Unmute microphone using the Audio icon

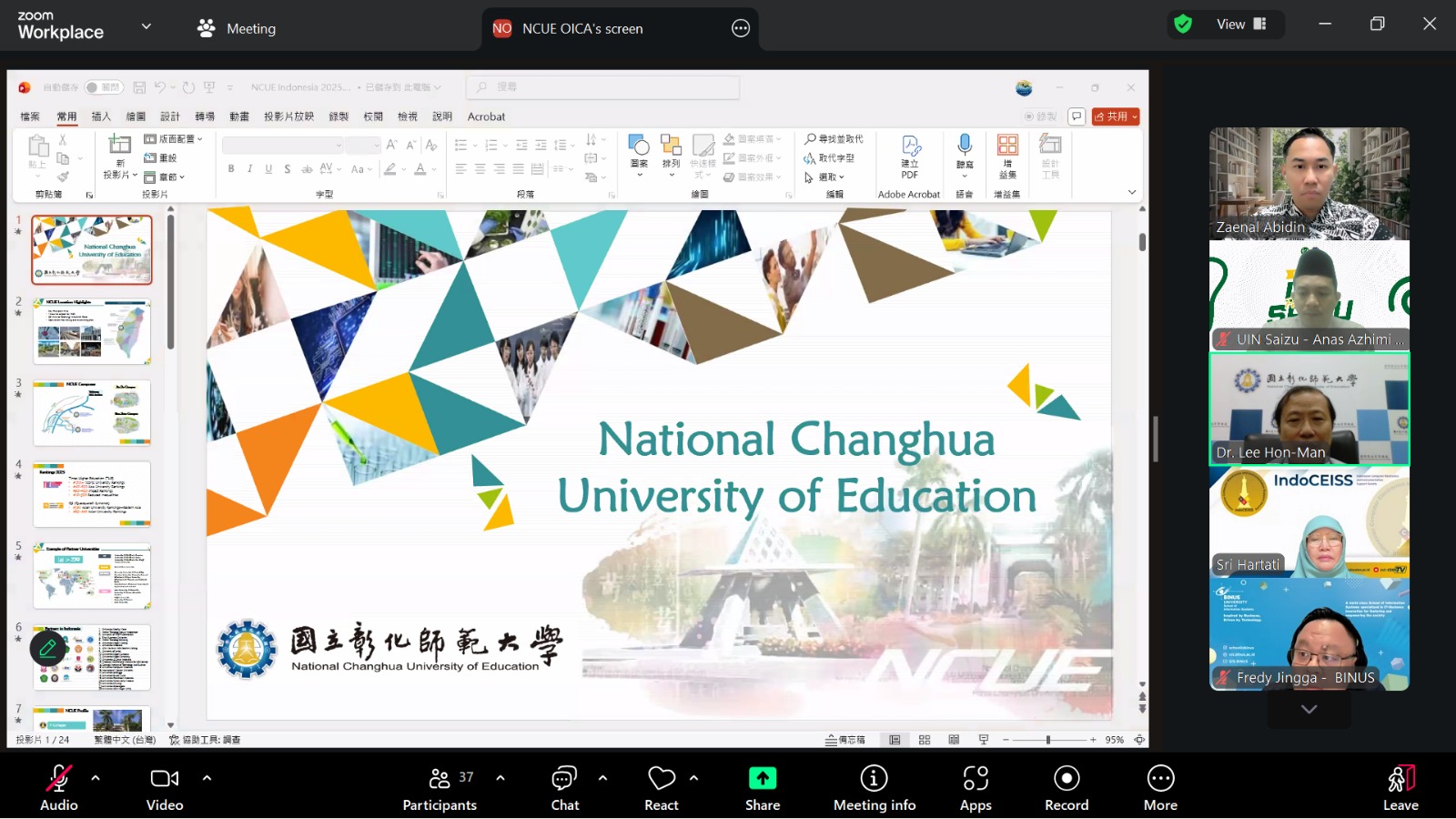coord(59,779)
